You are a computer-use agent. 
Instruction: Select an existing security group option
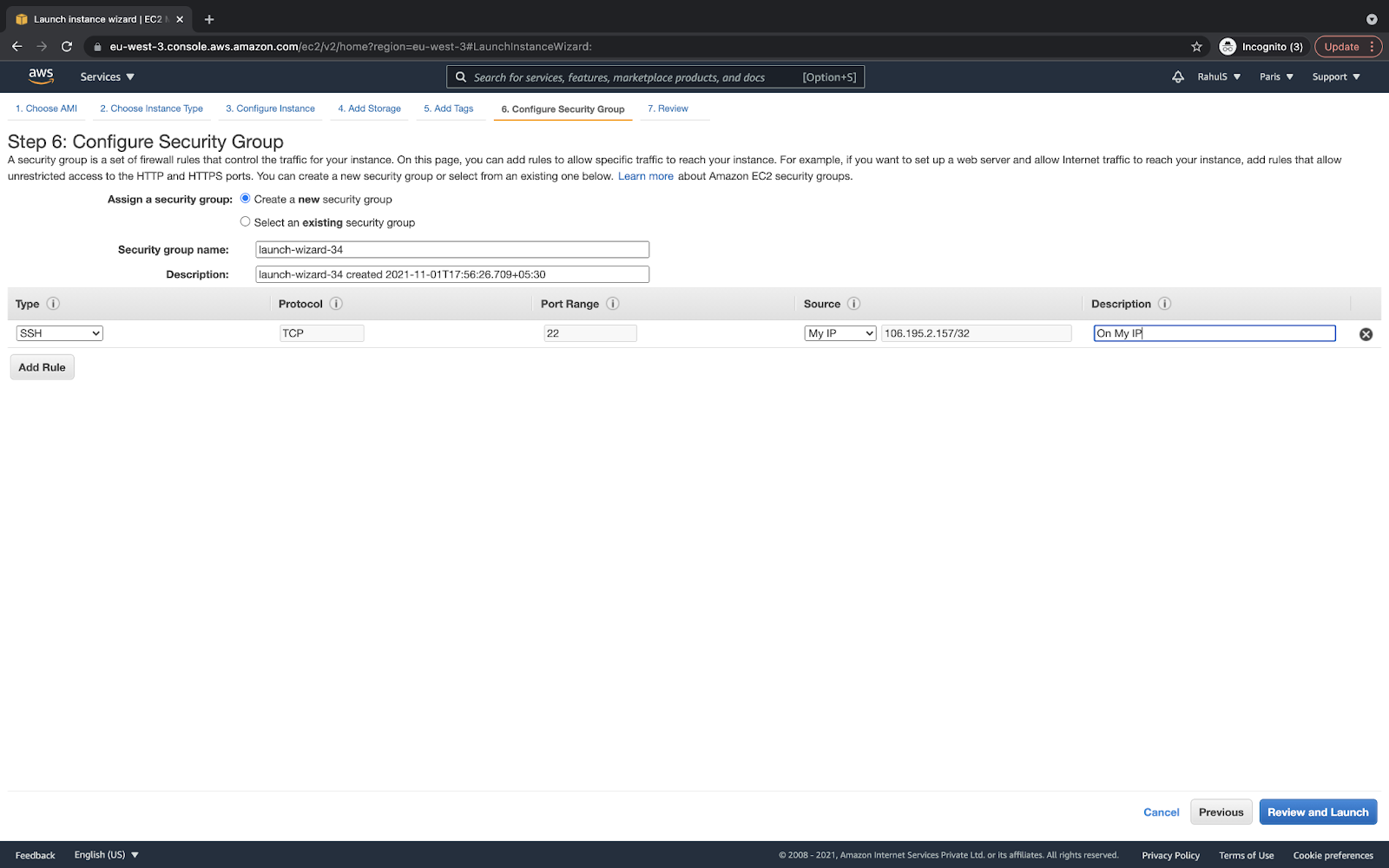pyautogui.click(x=246, y=222)
